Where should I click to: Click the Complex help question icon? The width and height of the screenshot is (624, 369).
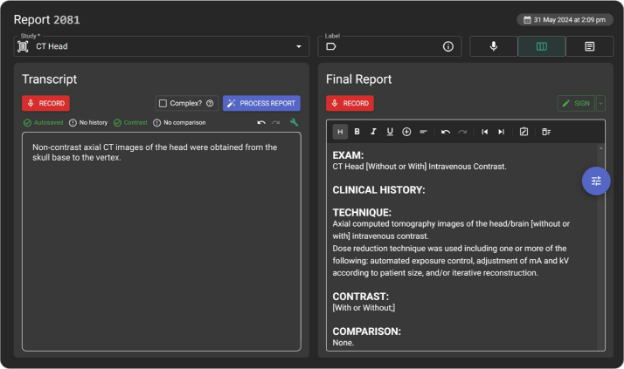(210, 103)
